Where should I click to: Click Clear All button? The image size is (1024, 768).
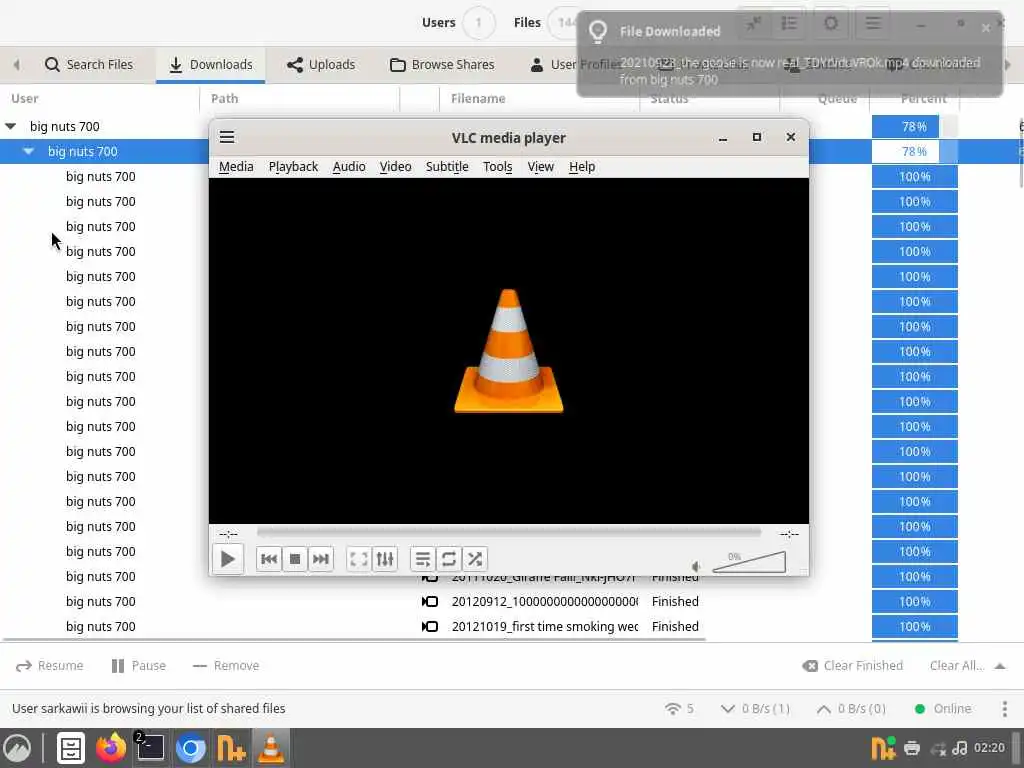pos(956,665)
